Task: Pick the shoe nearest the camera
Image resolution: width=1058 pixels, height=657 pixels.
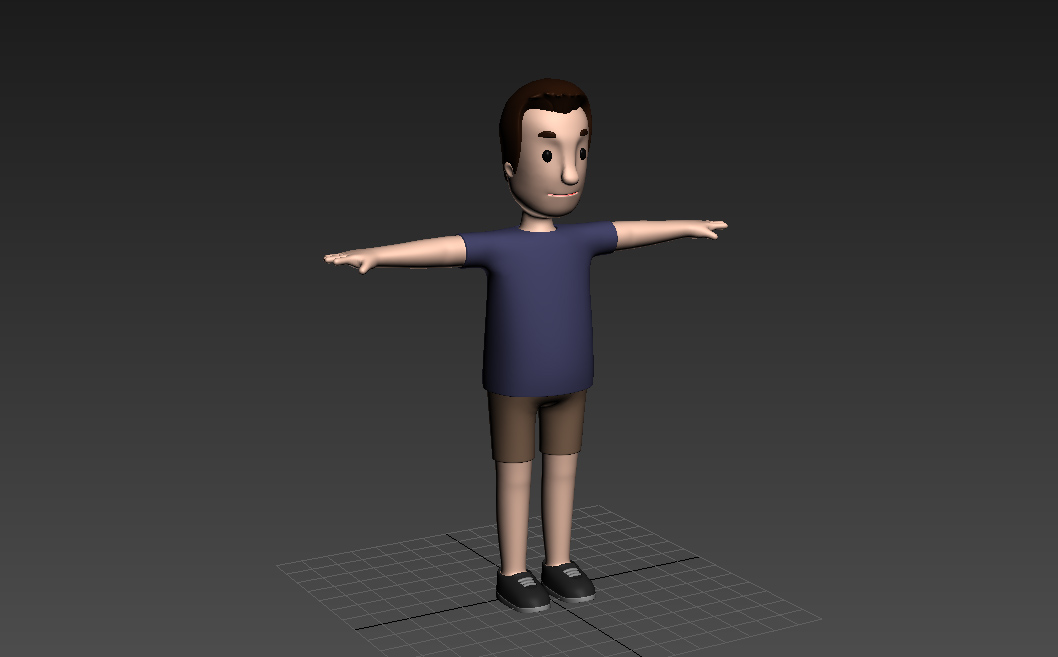Action: (x=522, y=591)
